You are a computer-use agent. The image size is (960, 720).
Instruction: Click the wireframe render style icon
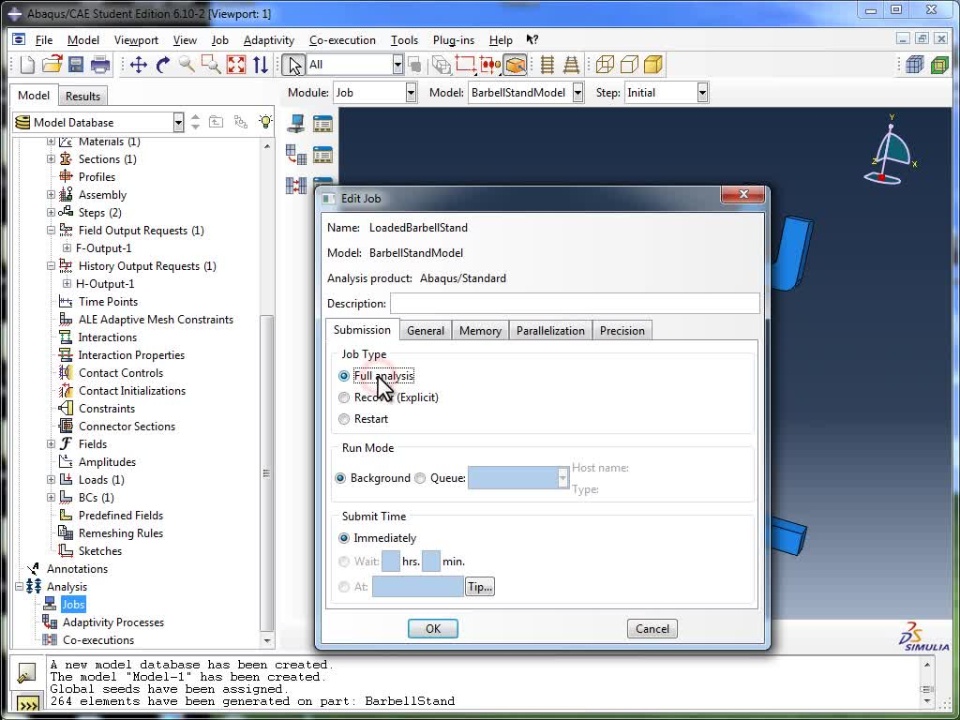605,64
